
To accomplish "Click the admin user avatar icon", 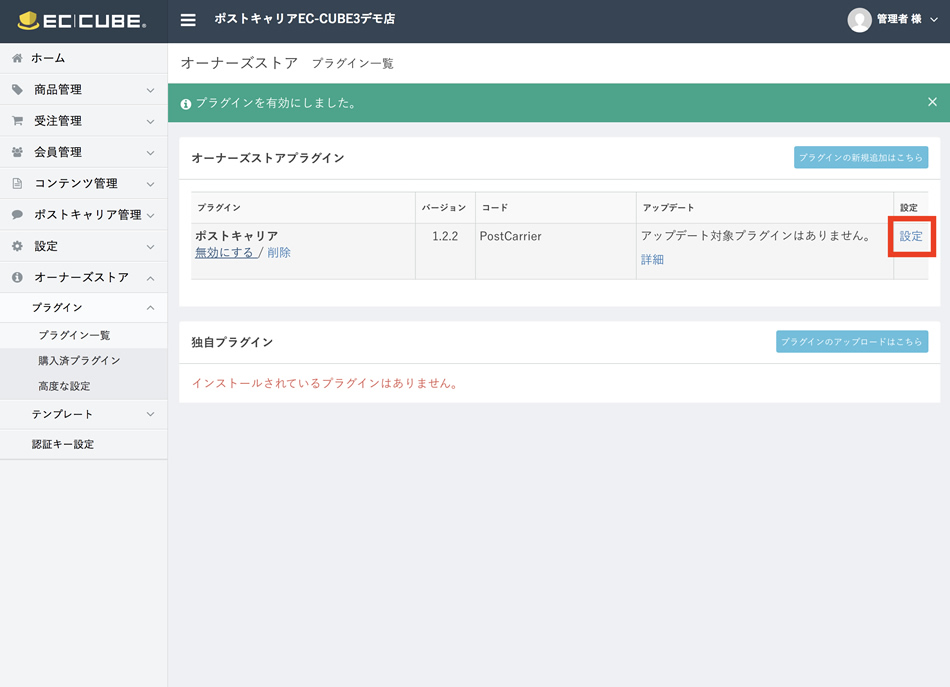I will (859, 20).
